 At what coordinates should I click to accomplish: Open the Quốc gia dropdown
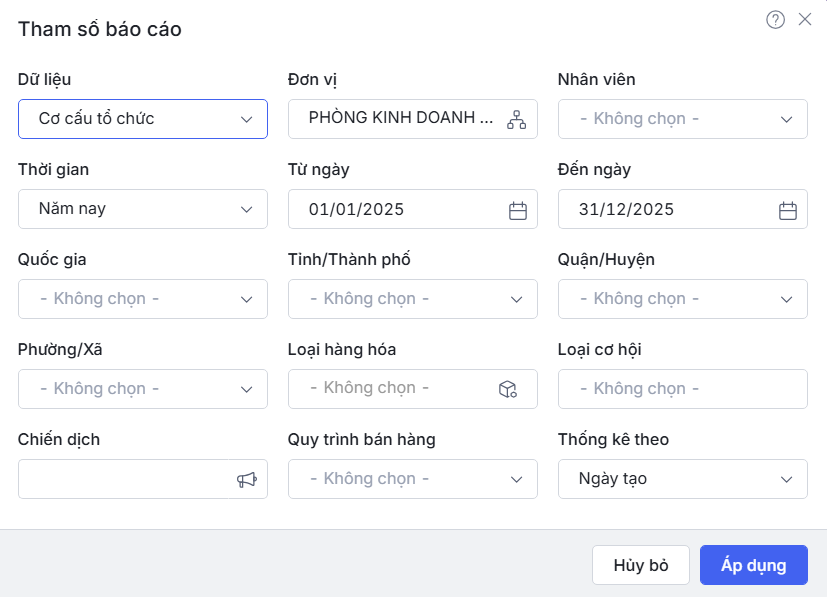click(x=143, y=299)
